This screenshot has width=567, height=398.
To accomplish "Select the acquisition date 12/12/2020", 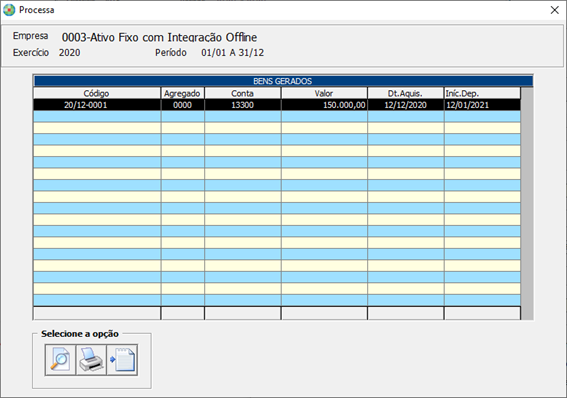I will (x=405, y=105).
